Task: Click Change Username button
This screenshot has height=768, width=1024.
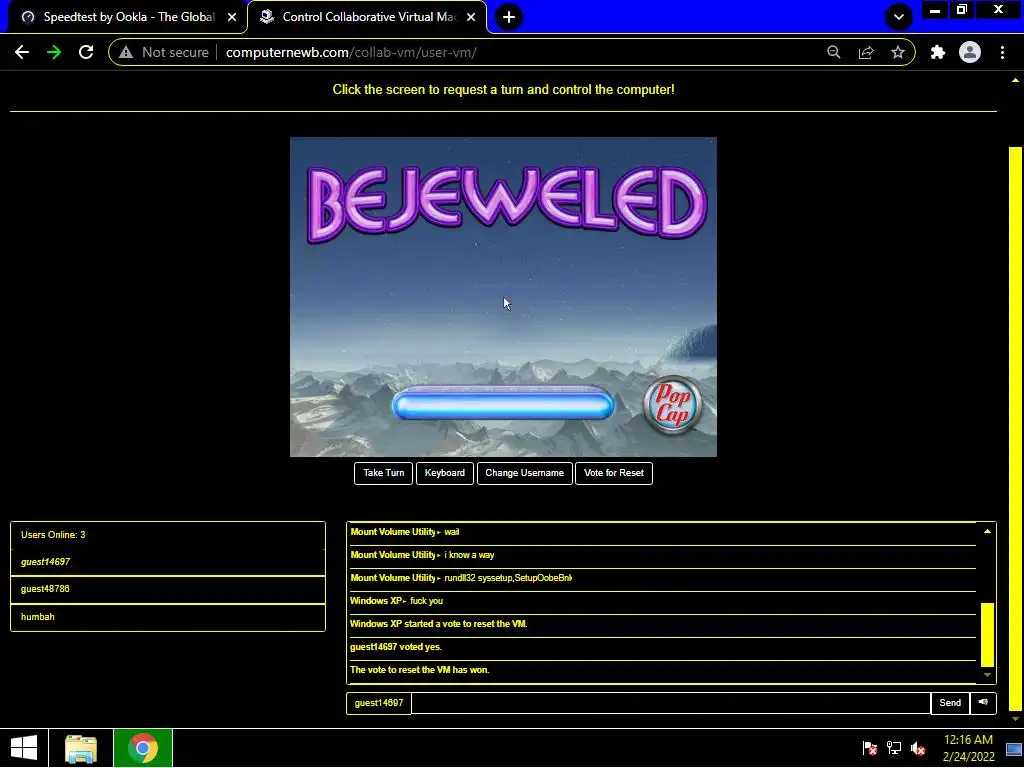Action: [524, 473]
